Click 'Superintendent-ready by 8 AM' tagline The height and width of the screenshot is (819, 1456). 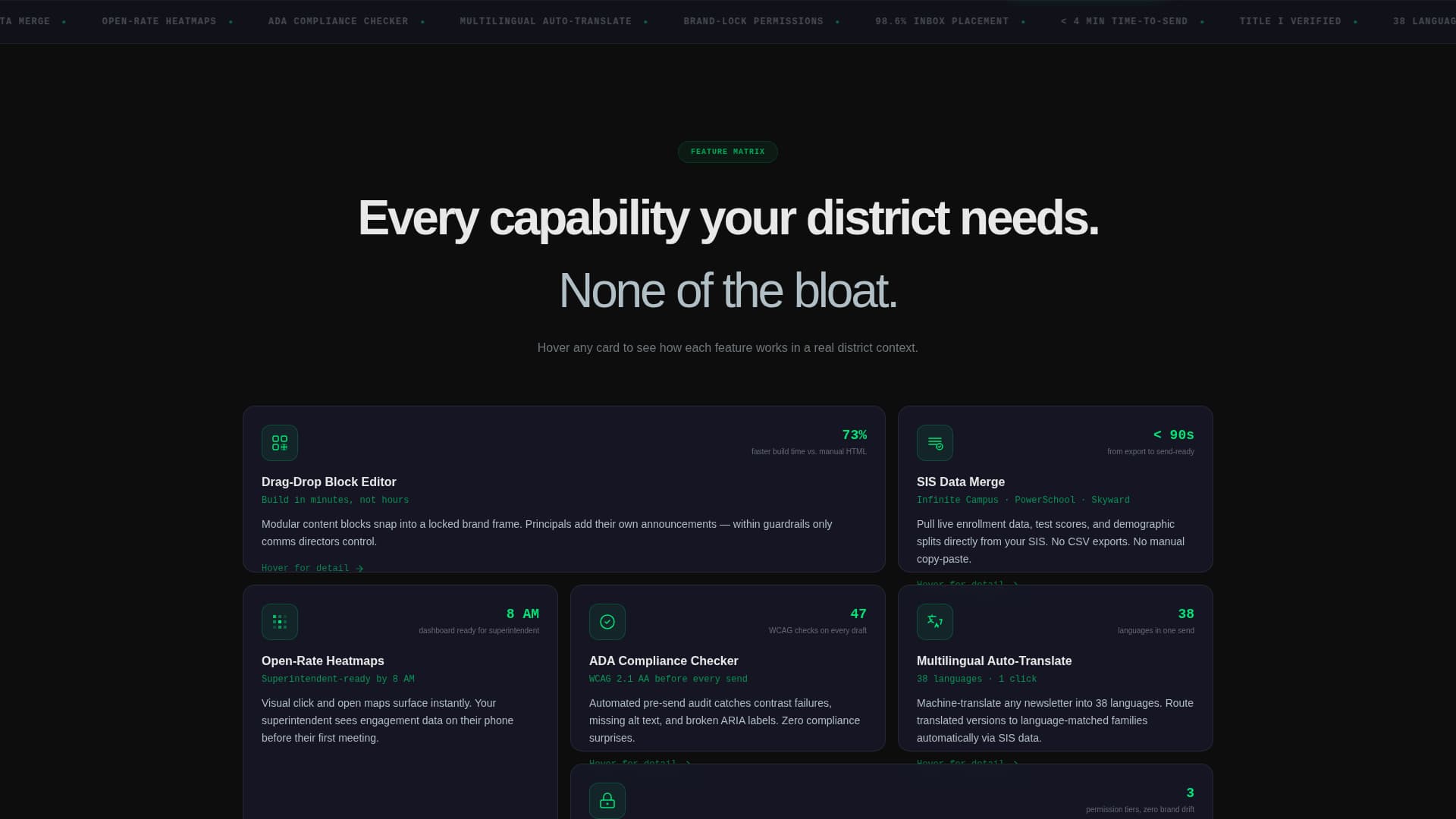click(x=338, y=679)
